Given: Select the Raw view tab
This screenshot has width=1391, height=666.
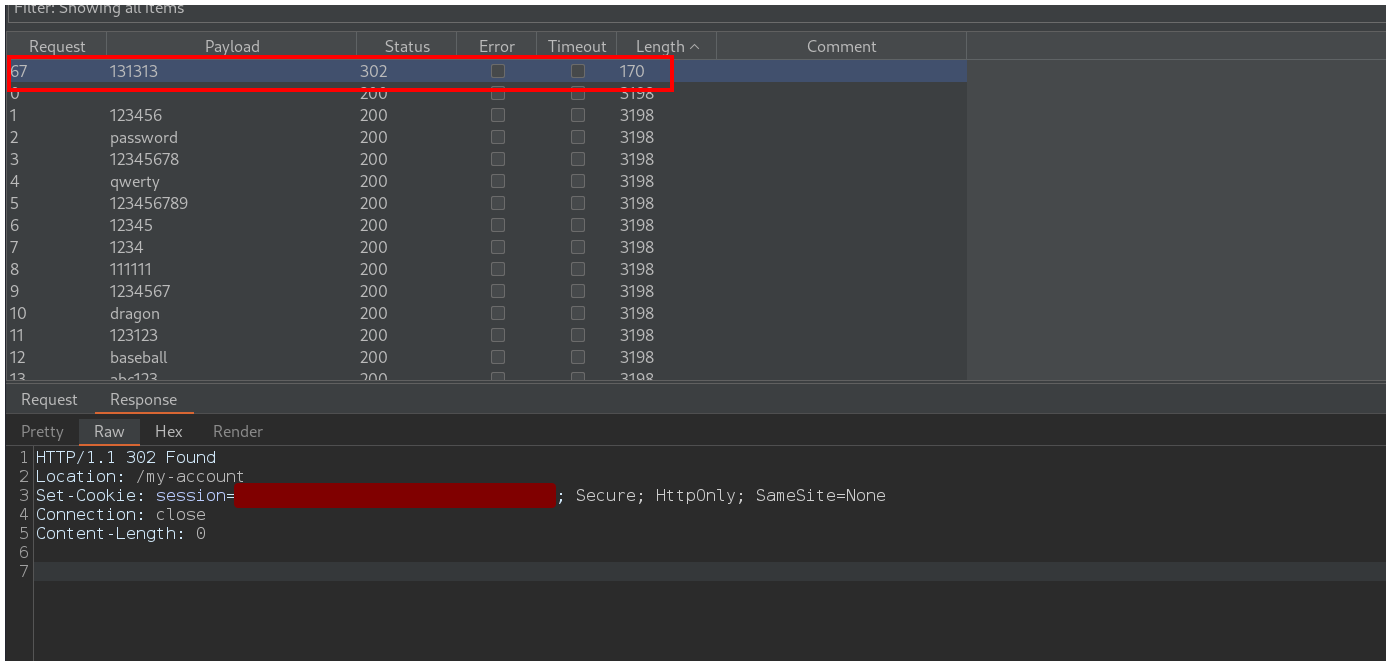Looking at the screenshot, I should click(109, 432).
